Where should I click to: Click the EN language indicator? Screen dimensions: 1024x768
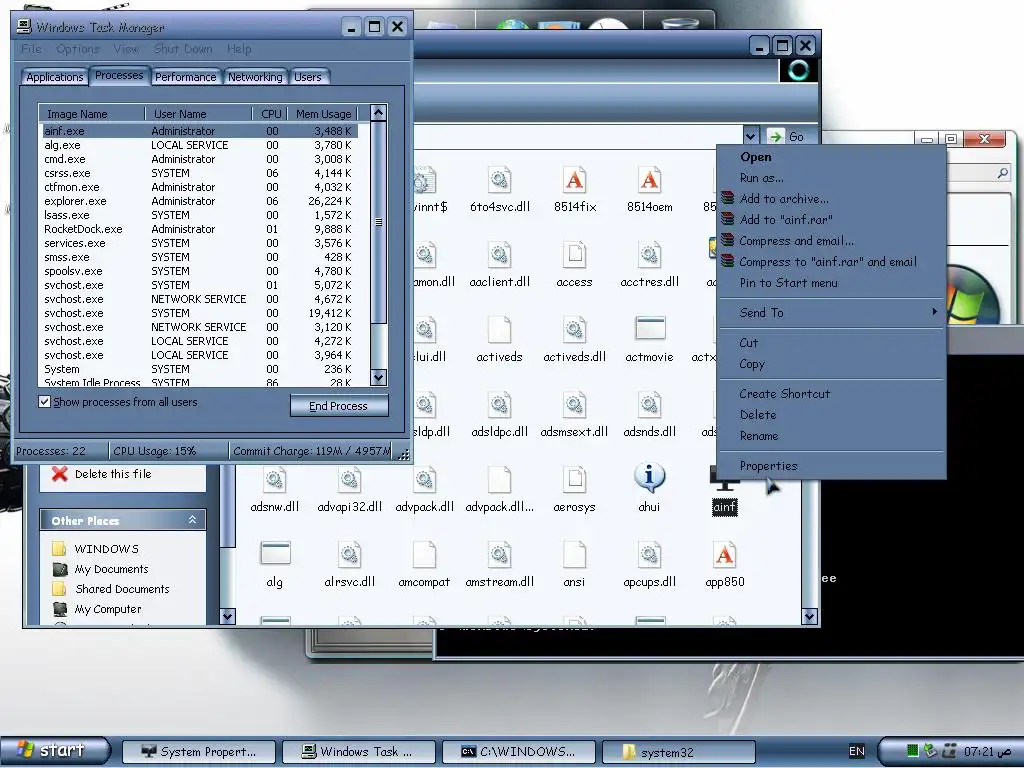coord(856,751)
